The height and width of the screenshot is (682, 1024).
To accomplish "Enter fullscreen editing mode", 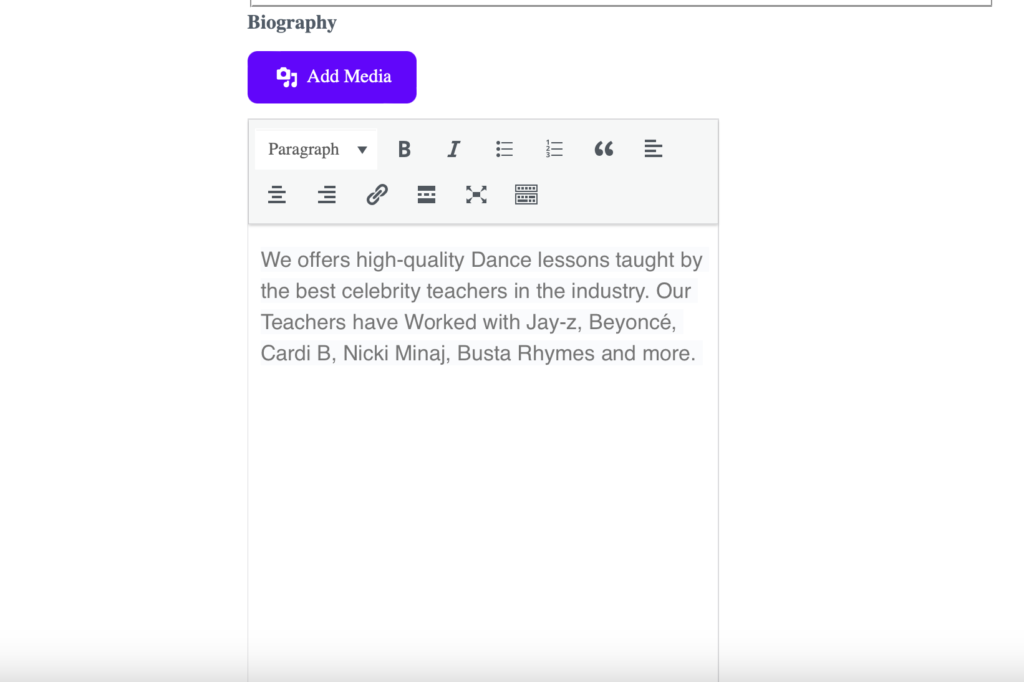I will coord(476,195).
